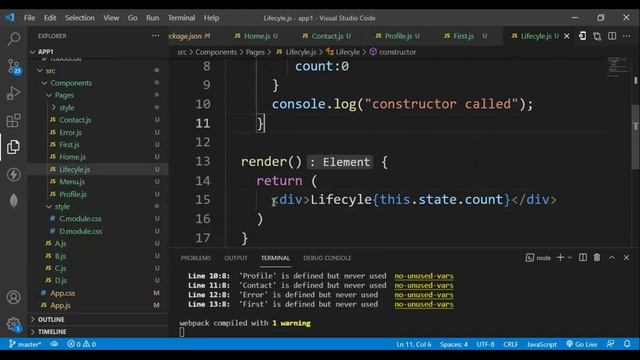Click the JavaScript language mode

pyautogui.click(x=542, y=344)
